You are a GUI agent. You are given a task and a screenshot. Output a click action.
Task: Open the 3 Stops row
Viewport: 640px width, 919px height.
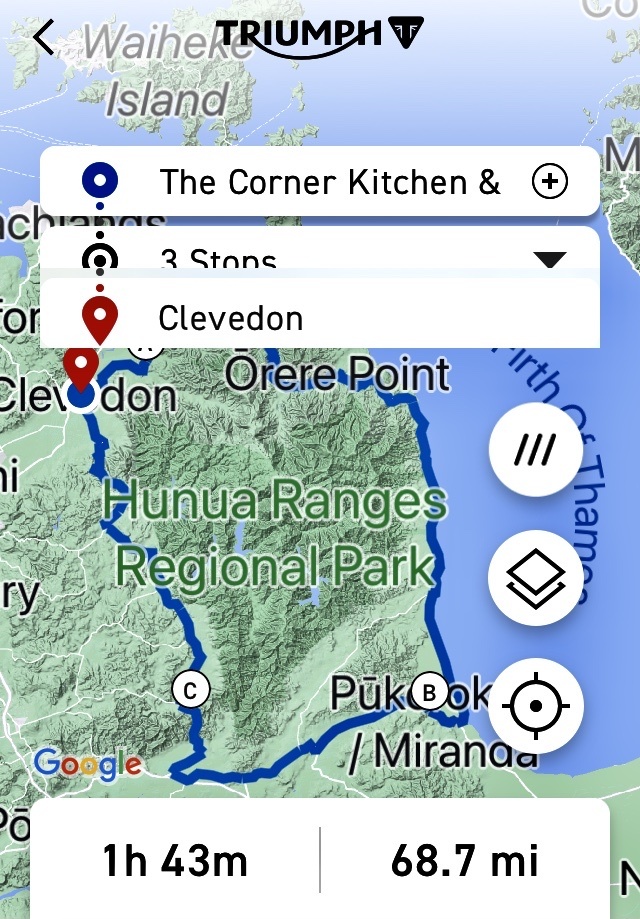click(x=320, y=252)
